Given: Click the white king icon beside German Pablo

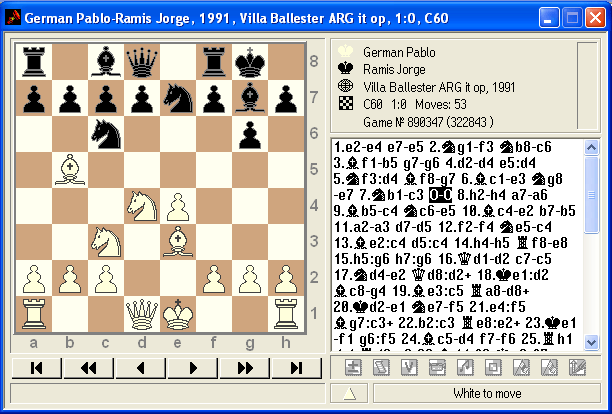Looking at the screenshot, I should point(346,51).
